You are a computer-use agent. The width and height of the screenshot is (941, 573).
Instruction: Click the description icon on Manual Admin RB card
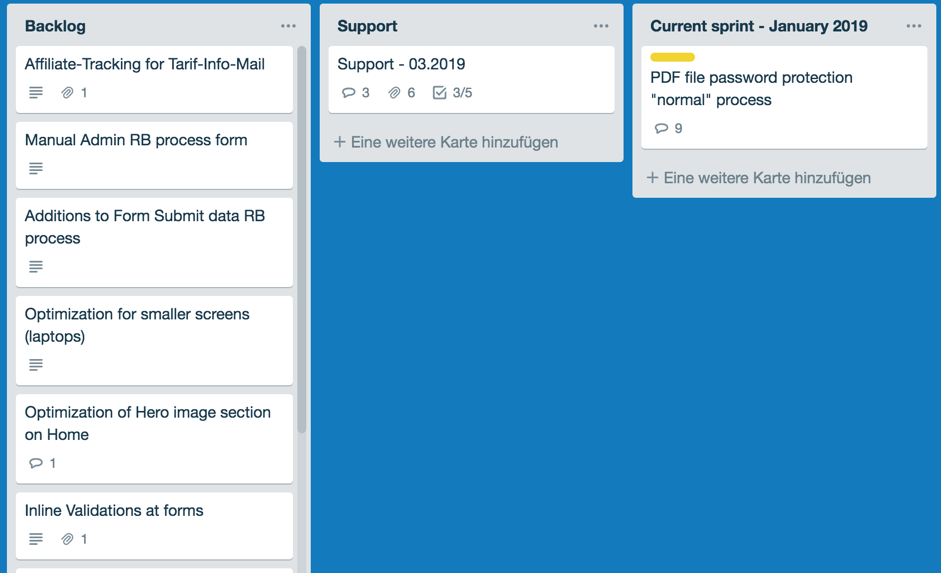pyautogui.click(x=36, y=169)
